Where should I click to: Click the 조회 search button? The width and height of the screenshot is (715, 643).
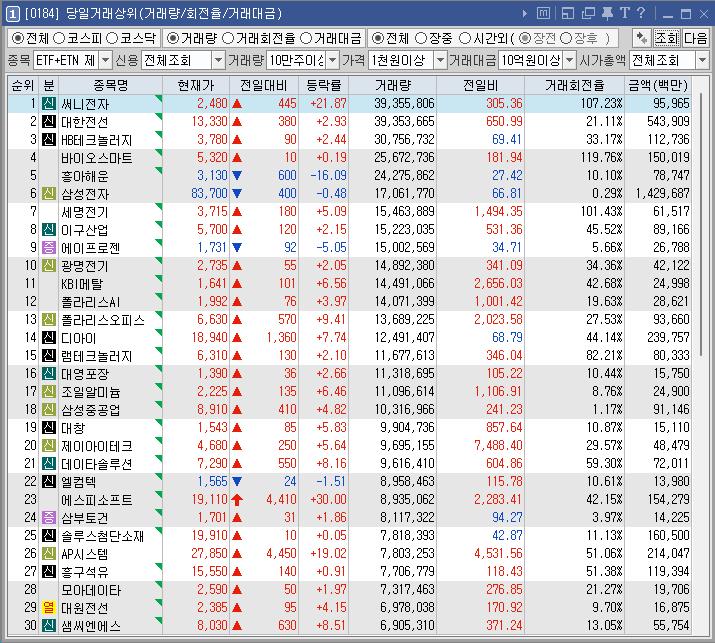pos(667,38)
